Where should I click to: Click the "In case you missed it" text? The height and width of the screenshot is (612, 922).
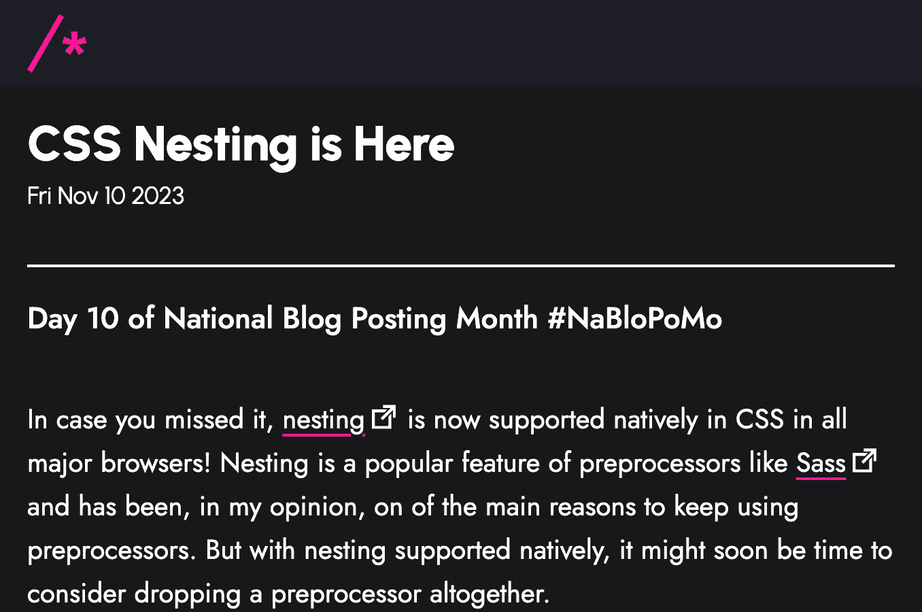pos(150,421)
